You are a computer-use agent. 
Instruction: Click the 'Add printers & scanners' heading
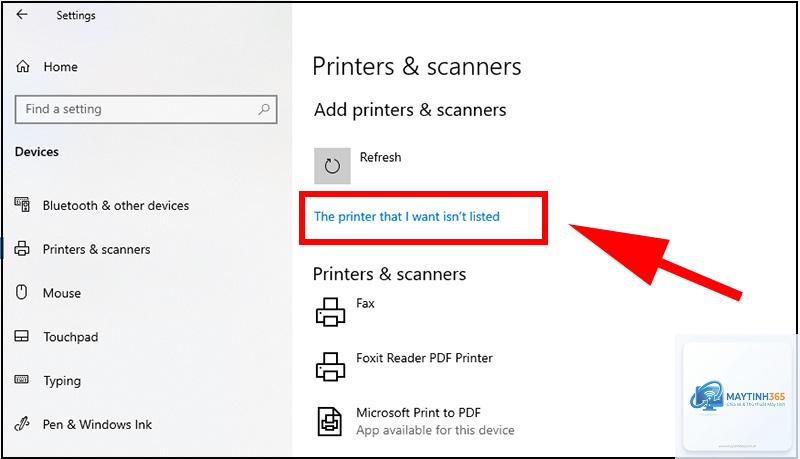(x=410, y=110)
